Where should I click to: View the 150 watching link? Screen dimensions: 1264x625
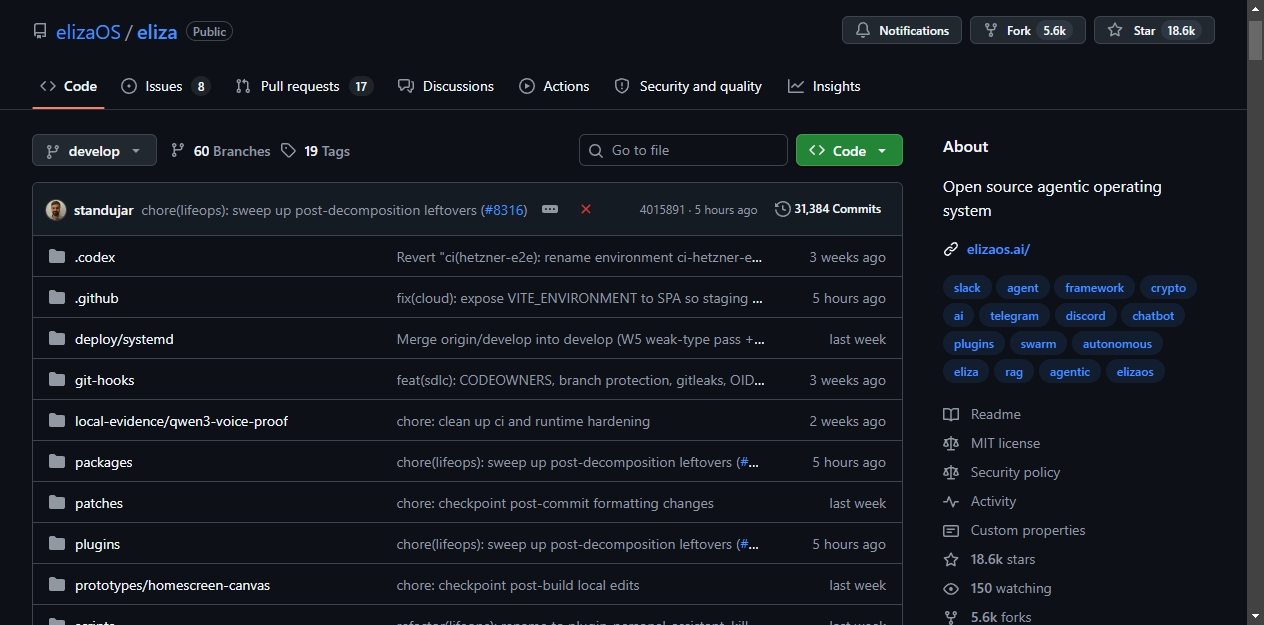tap(997, 588)
